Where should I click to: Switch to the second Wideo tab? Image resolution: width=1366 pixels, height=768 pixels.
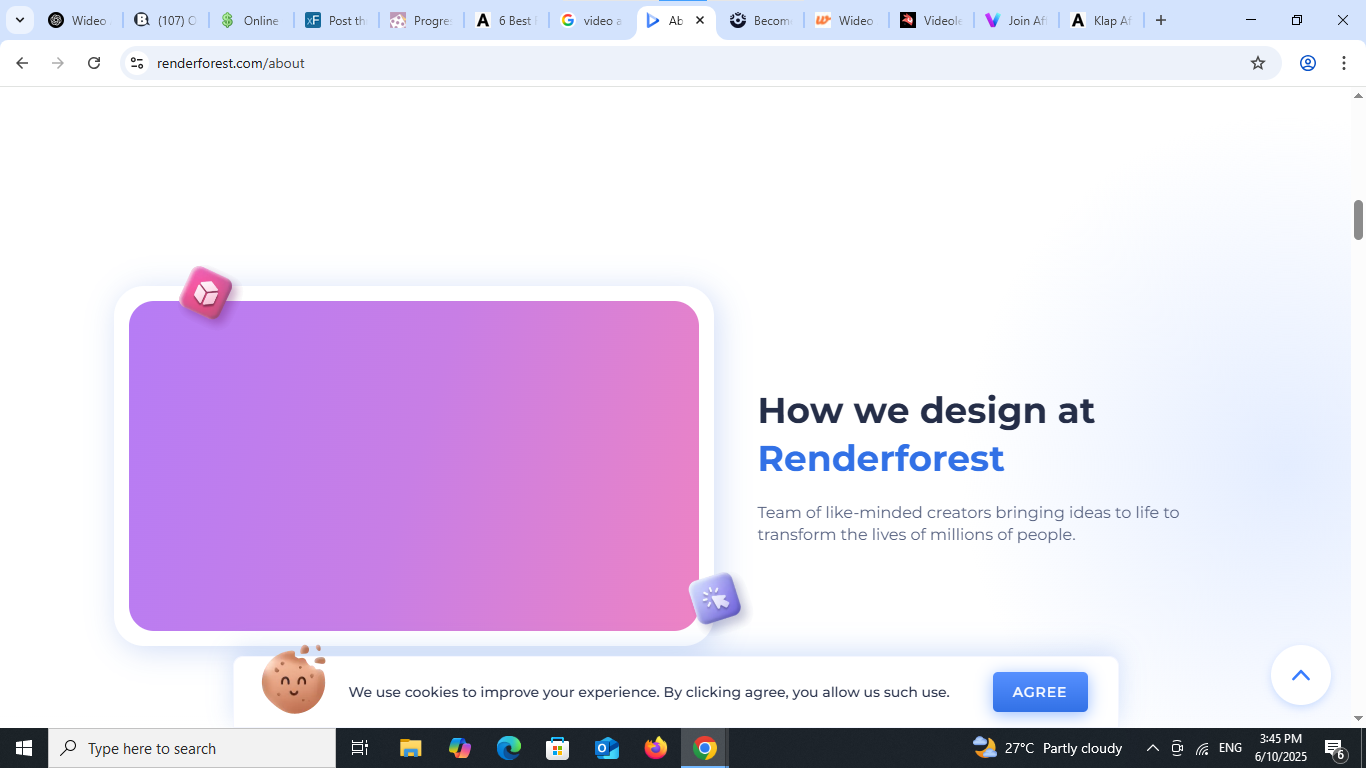[x=847, y=20]
